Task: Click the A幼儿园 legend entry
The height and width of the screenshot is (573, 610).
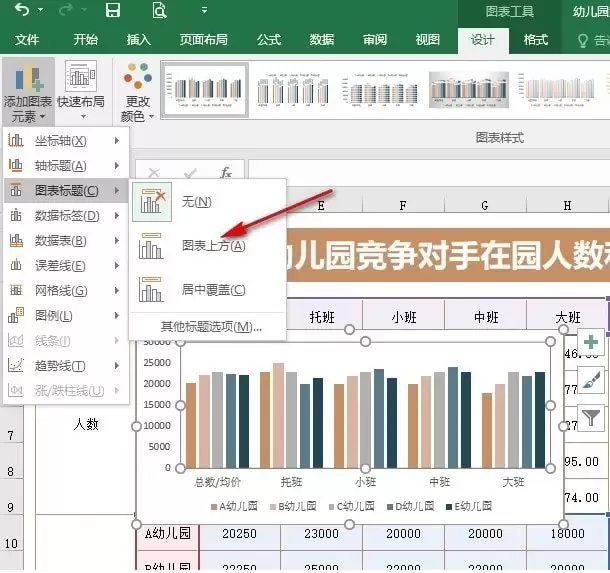Action: (x=234, y=506)
